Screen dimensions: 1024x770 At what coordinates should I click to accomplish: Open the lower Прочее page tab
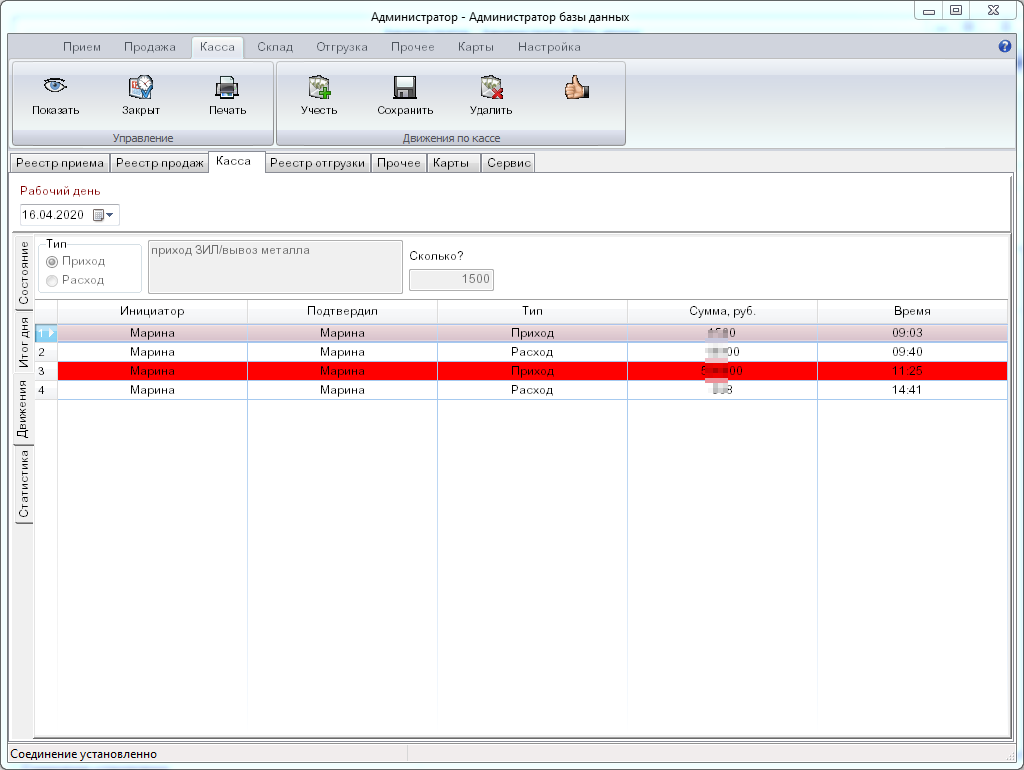pyautogui.click(x=398, y=163)
